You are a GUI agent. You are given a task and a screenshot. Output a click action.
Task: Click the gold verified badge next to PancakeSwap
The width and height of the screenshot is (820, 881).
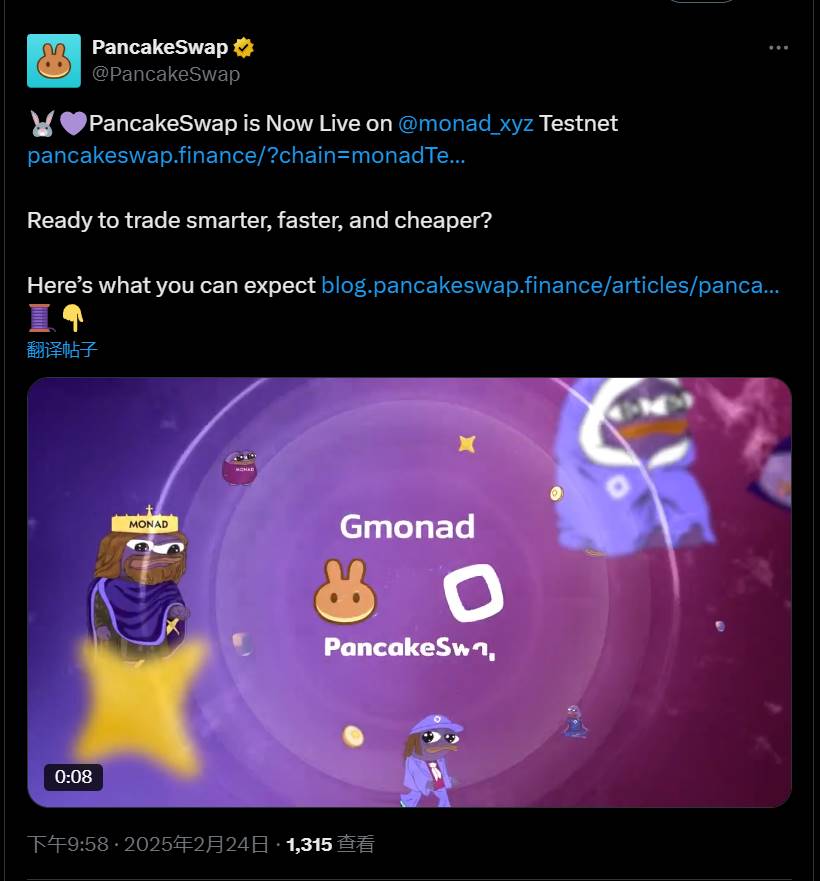click(243, 46)
